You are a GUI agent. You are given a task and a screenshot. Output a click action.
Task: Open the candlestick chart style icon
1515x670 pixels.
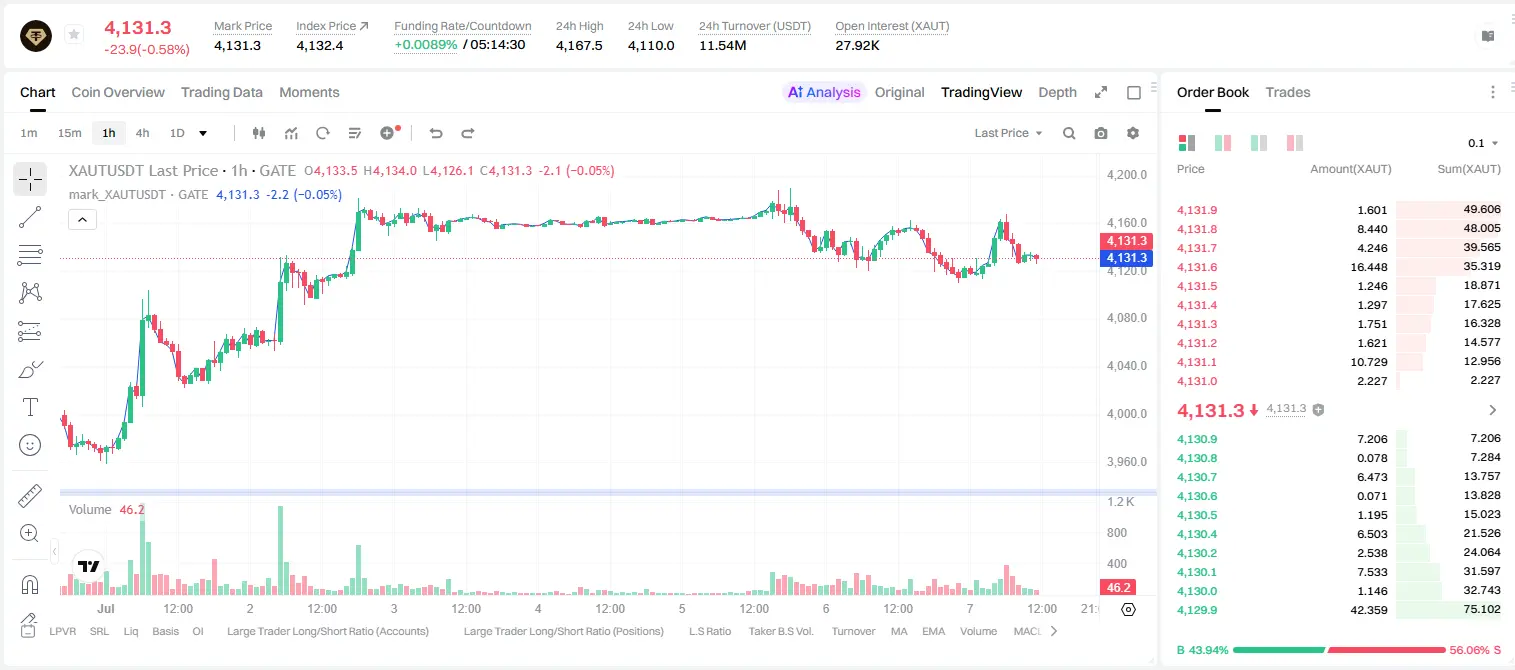click(x=259, y=133)
